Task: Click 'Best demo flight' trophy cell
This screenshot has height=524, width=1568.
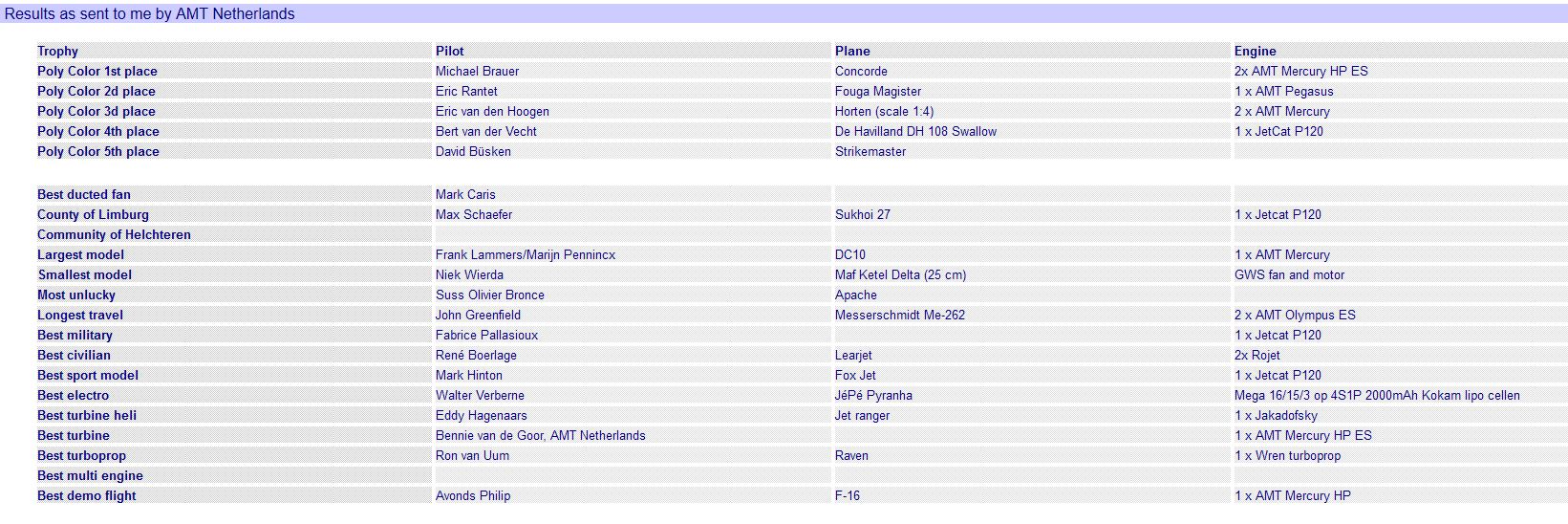Action: click(x=87, y=495)
